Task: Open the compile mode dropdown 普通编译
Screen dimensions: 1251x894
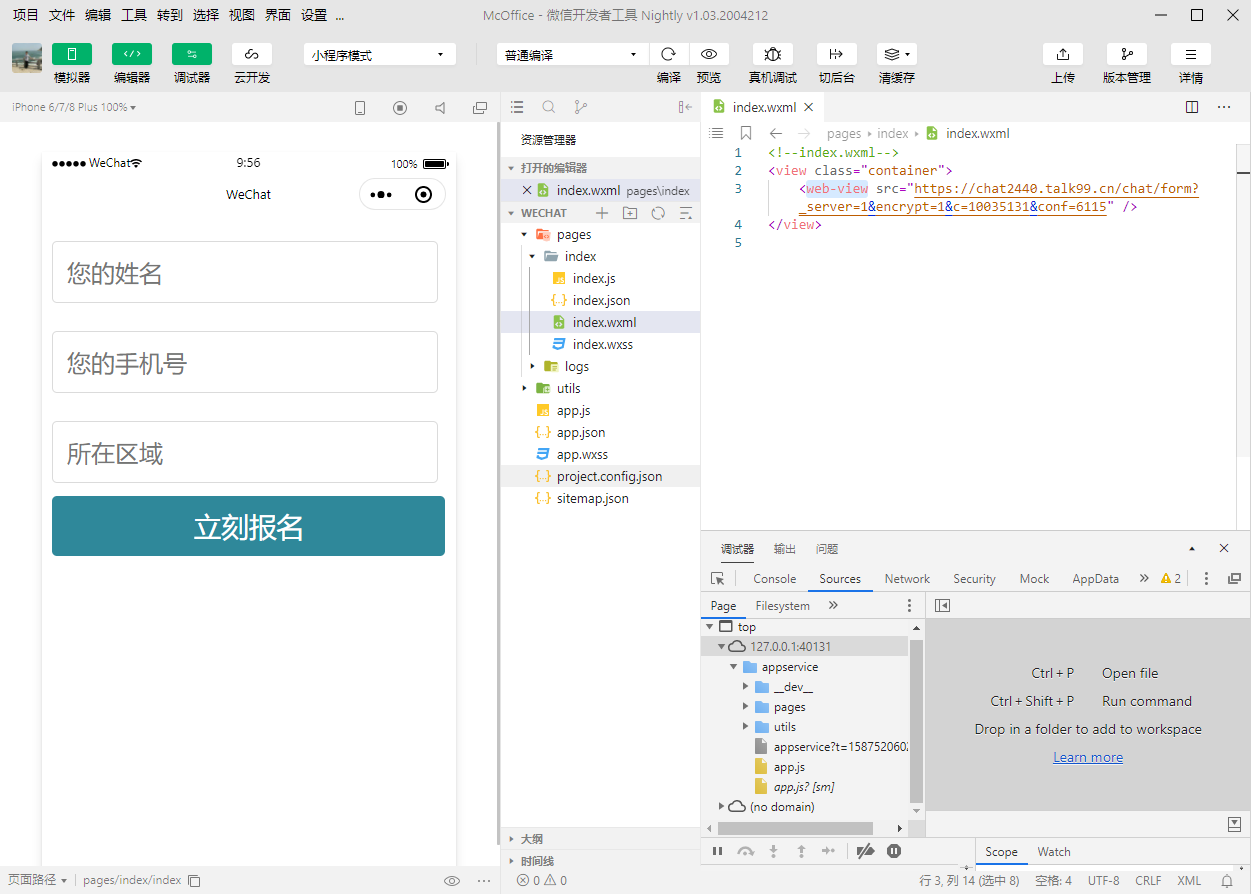Action: [573, 55]
